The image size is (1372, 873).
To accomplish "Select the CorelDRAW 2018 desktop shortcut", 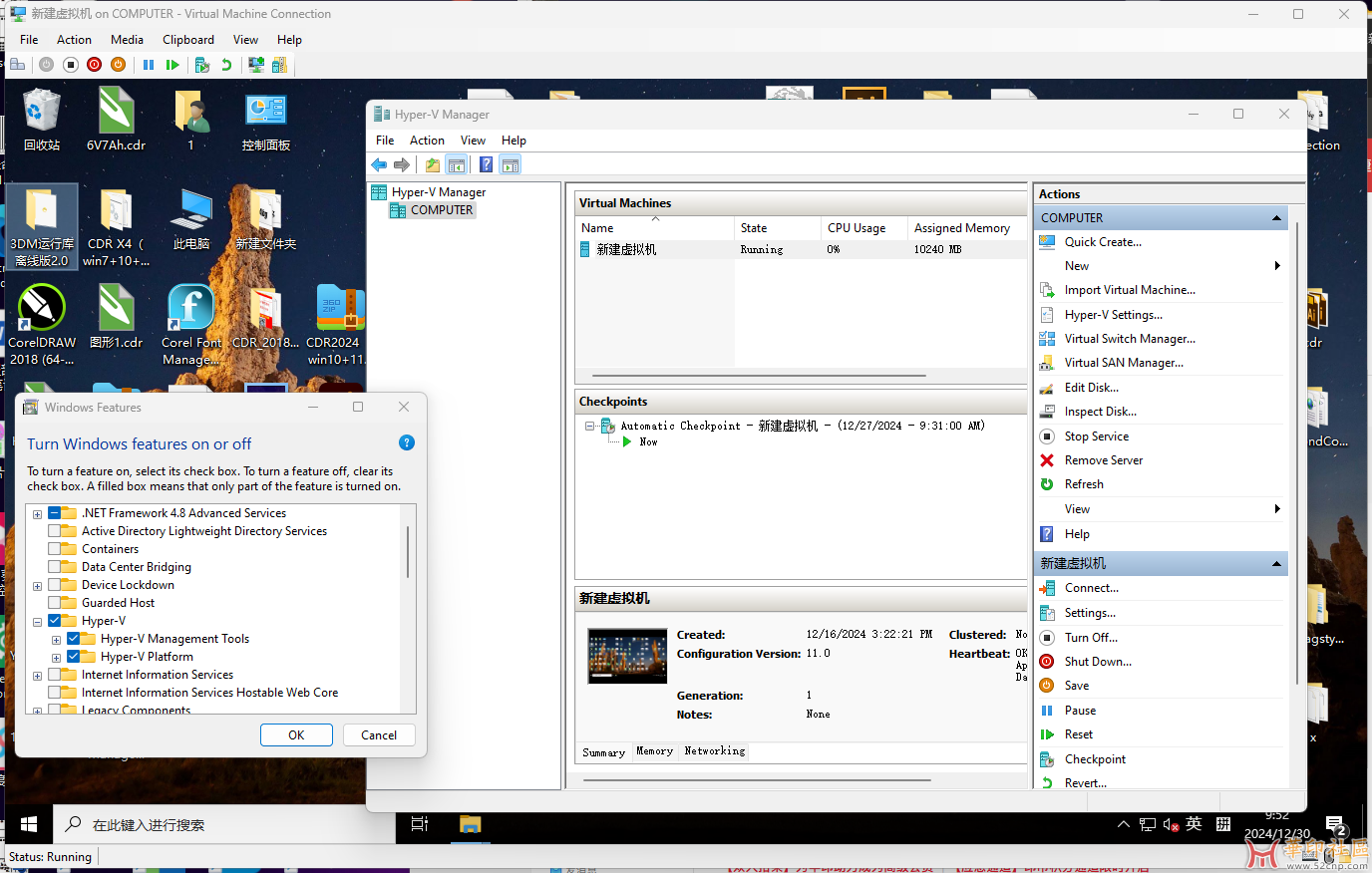I will click(x=42, y=324).
